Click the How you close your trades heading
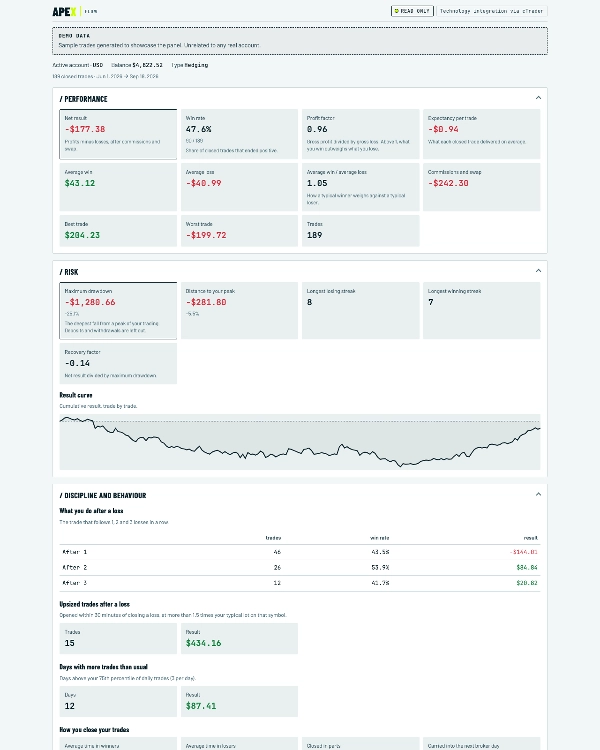600x750 pixels. pos(94,730)
